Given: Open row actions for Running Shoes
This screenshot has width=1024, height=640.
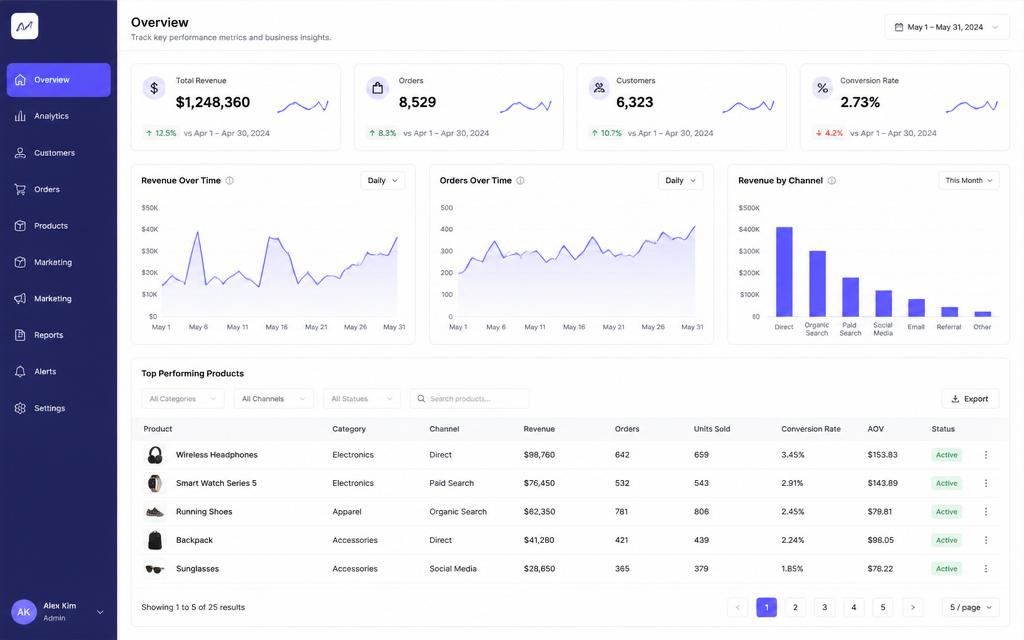Looking at the screenshot, I should (x=985, y=512).
